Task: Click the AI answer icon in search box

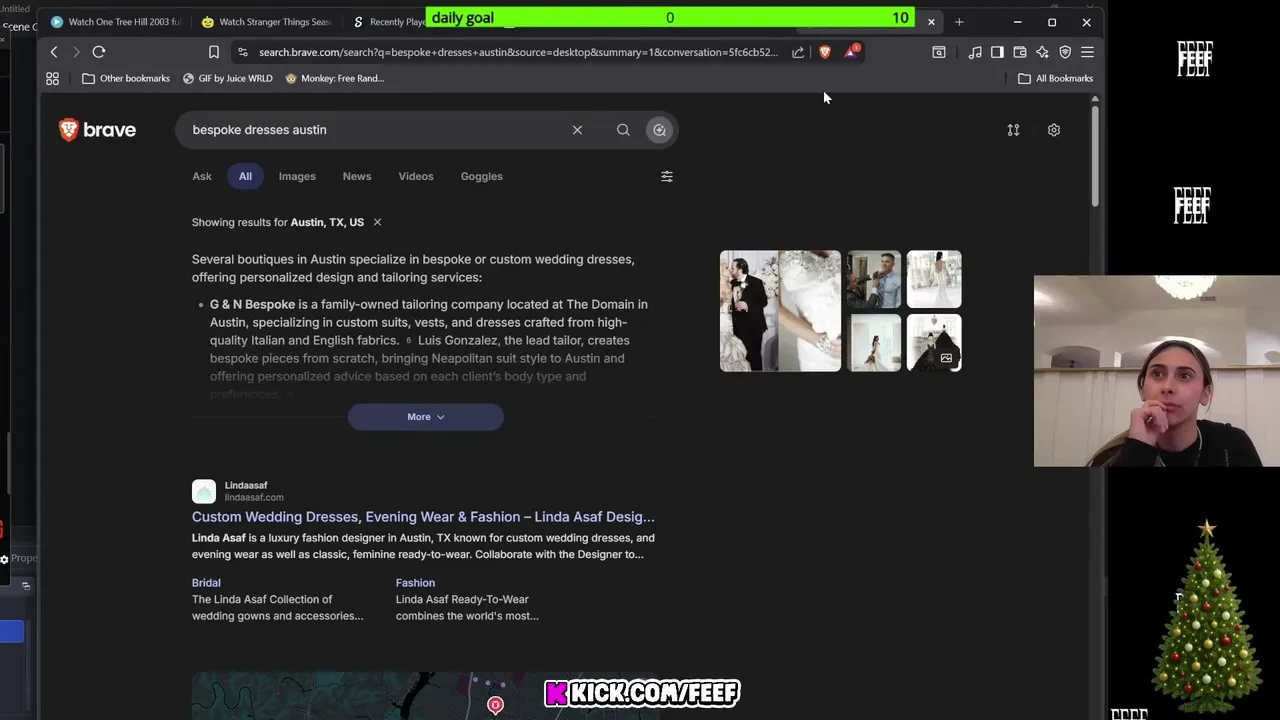Action: coord(659,130)
